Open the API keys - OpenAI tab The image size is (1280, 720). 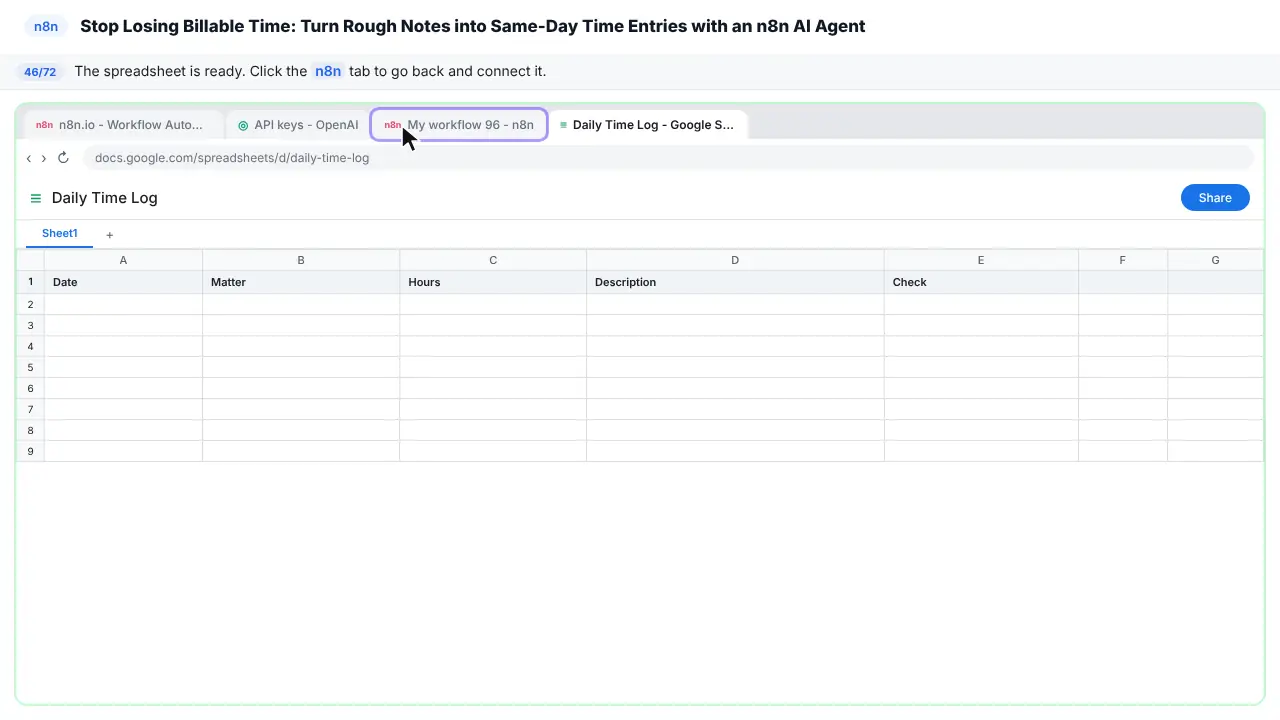(298, 125)
